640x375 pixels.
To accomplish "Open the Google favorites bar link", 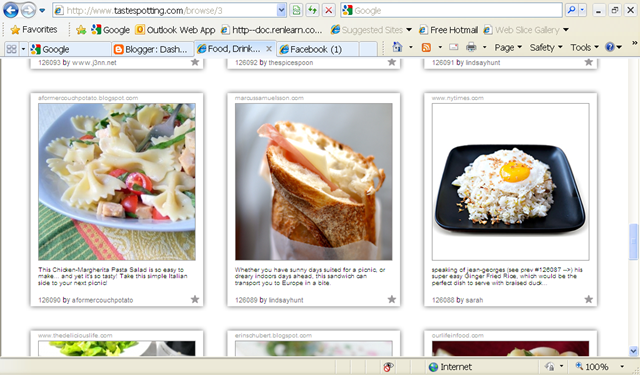I will pyautogui.click(x=110, y=30).
